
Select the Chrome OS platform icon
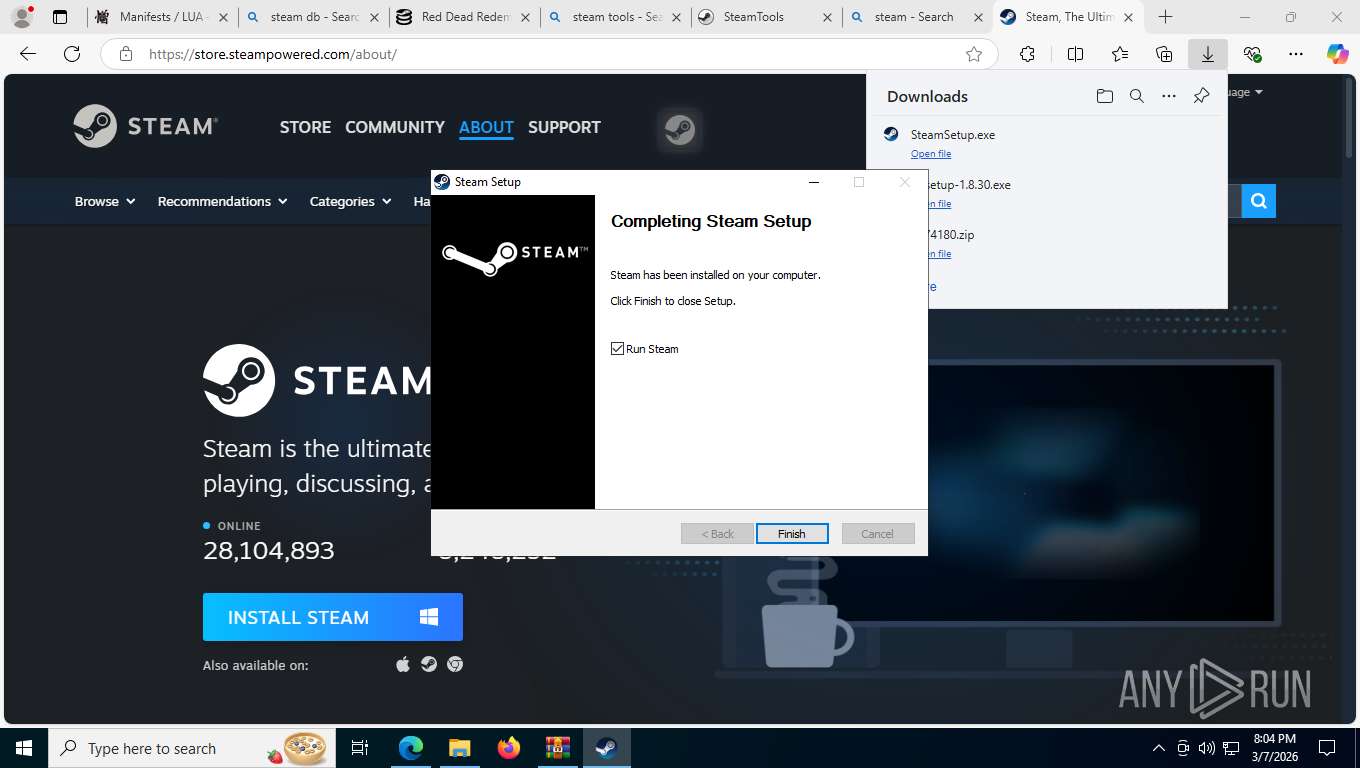pyautogui.click(x=455, y=664)
